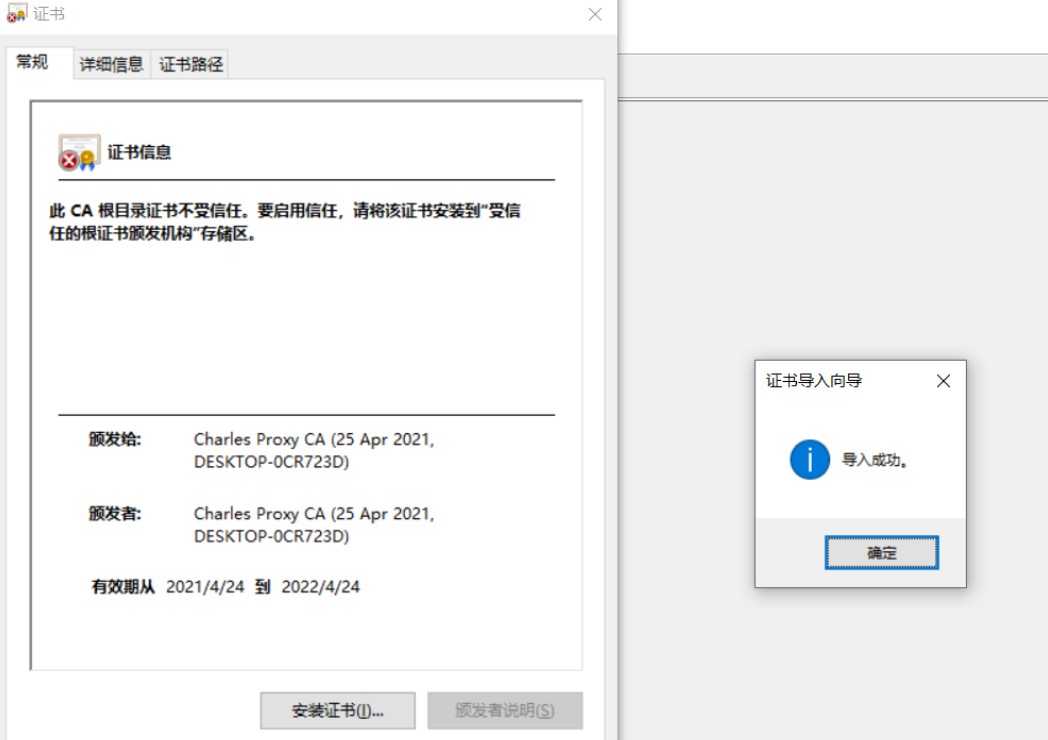Viewport: 1048px width, 740px height.
Task: Switch to the 详细信息 tab
Action: (111, 64)
